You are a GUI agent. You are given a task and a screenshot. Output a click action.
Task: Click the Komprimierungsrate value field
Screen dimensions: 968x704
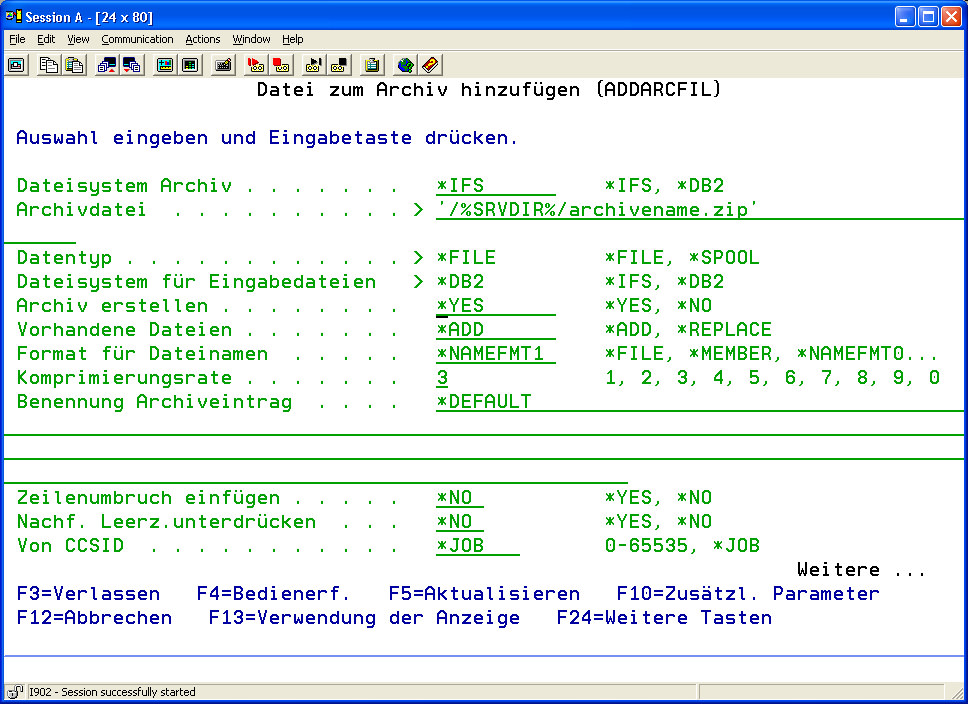coord(442,378)
